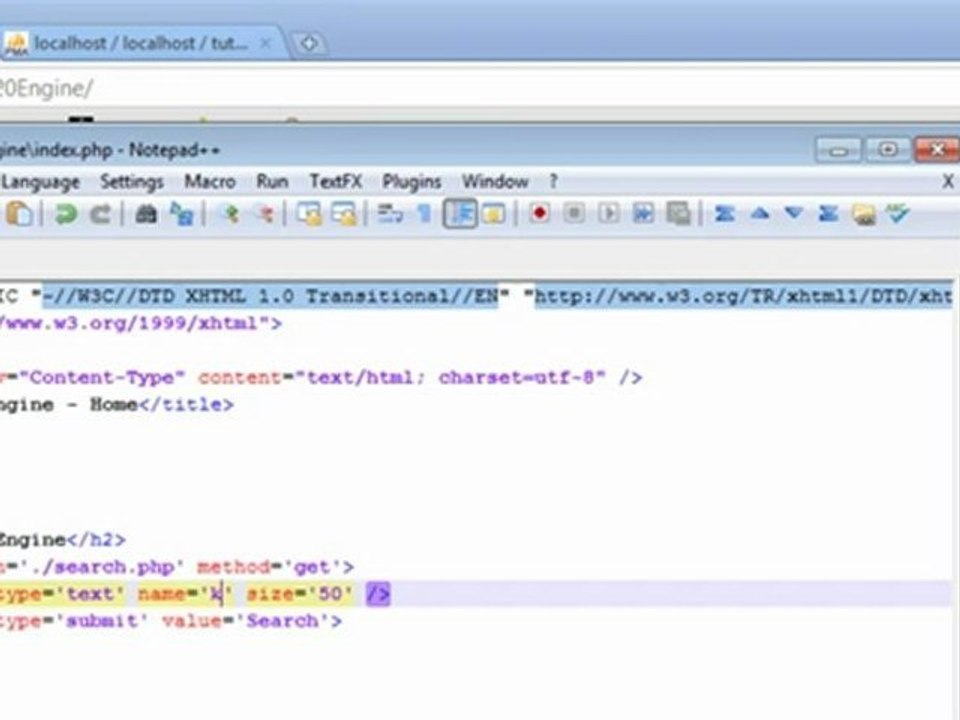Open the Window menu
This screenshot has height=720, width=960.
pos(495,182)
